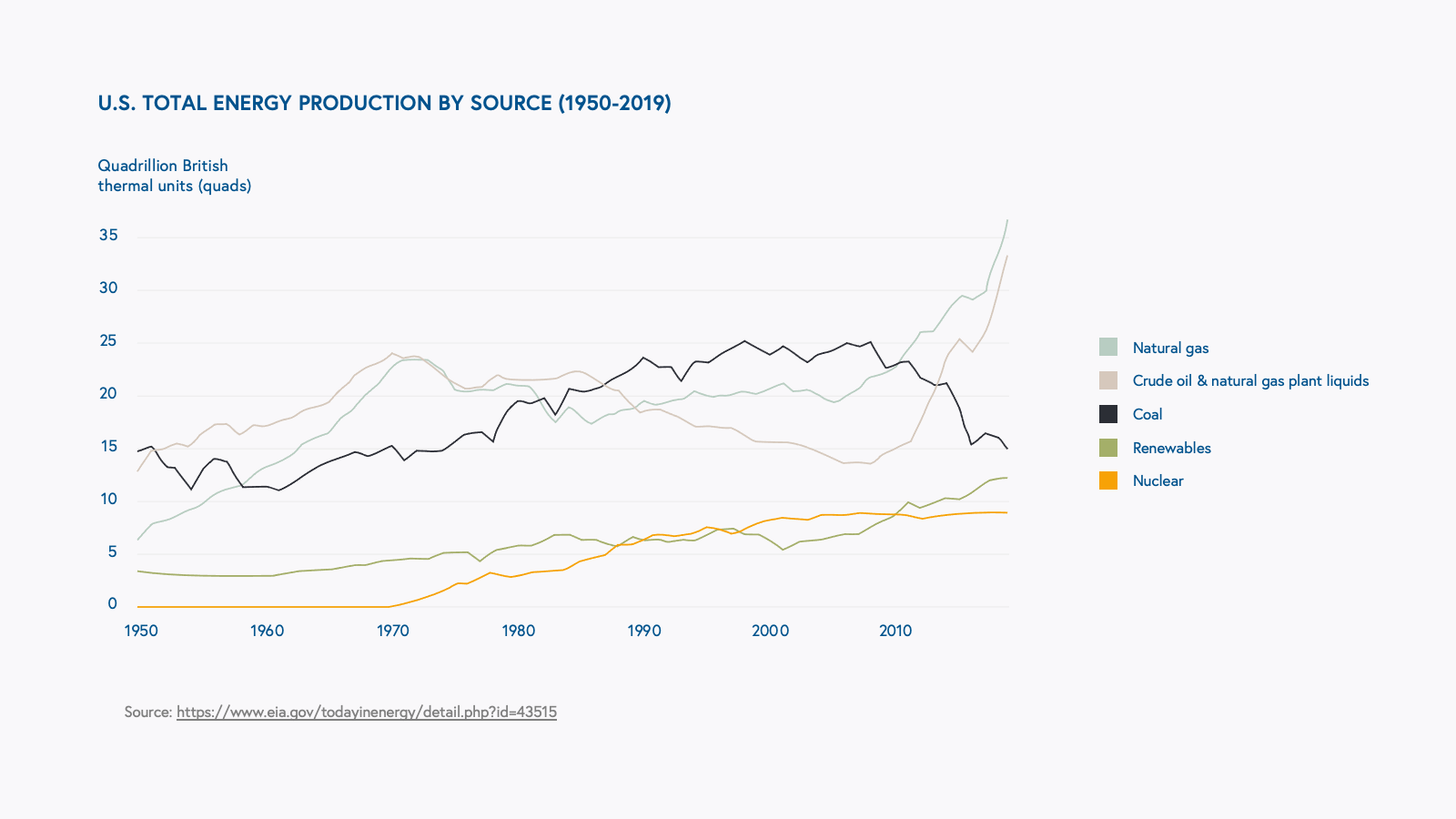Click the Coal legend color swatch
This screenshot has width=1456, height=819.
point(1107,414)
